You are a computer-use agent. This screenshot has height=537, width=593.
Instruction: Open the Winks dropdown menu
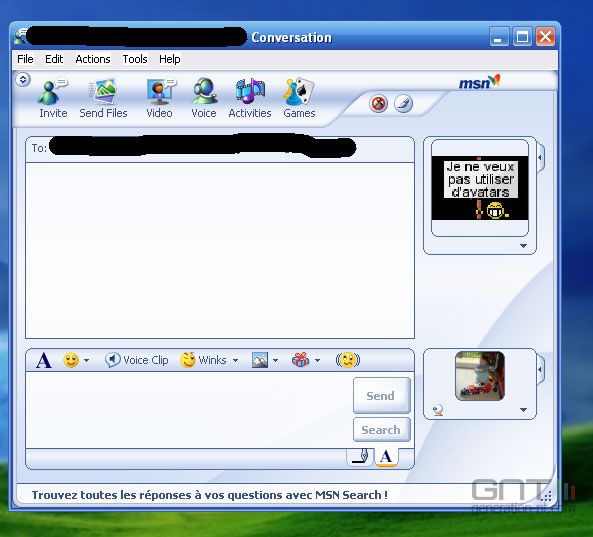209,360
